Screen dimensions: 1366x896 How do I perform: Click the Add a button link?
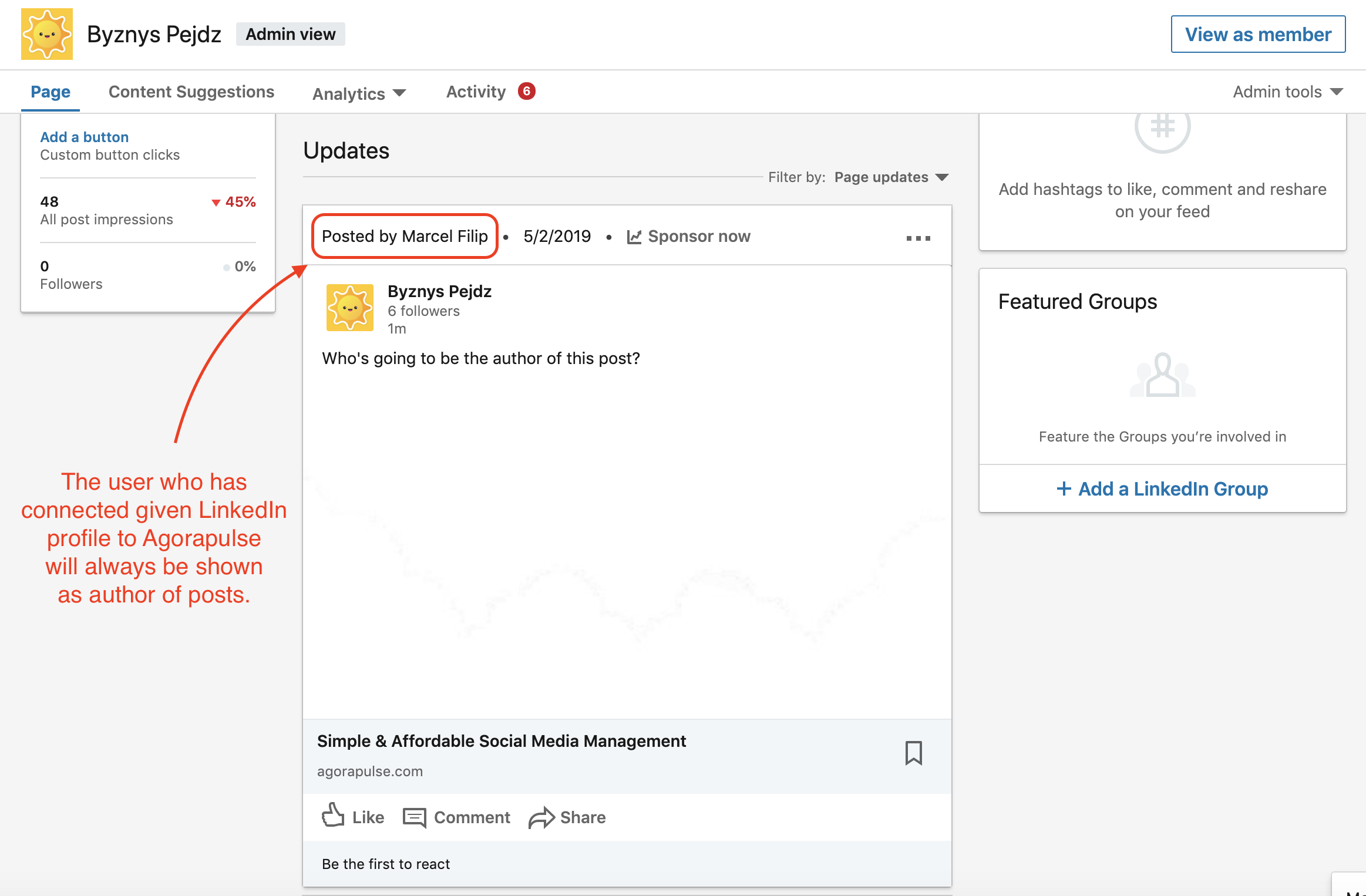(85, 137)
